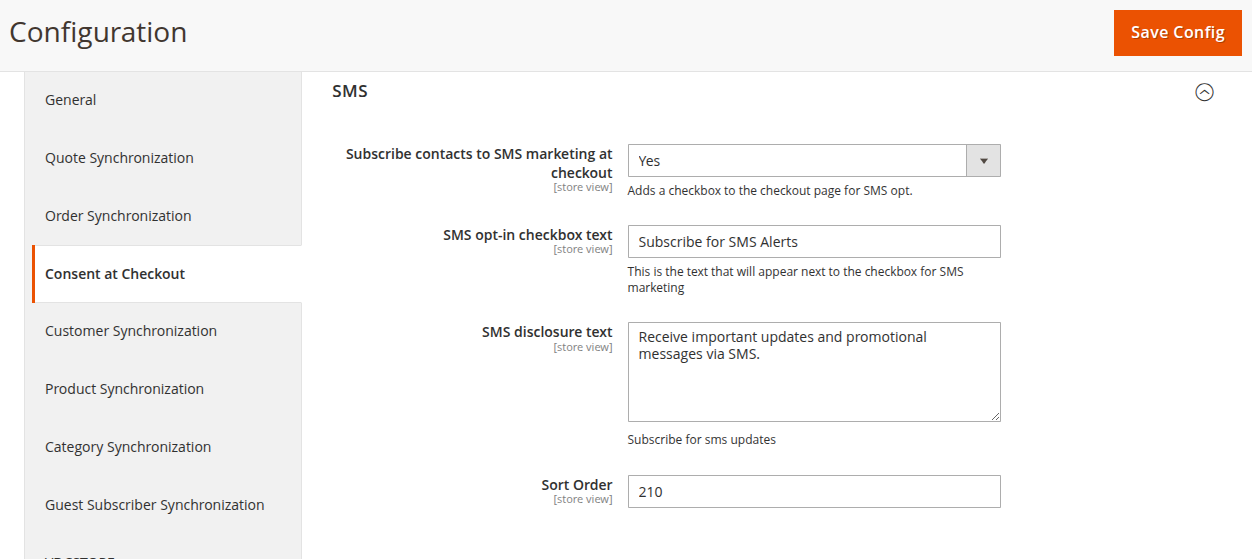Click the SMS disclosure text label

coord(546,333)
